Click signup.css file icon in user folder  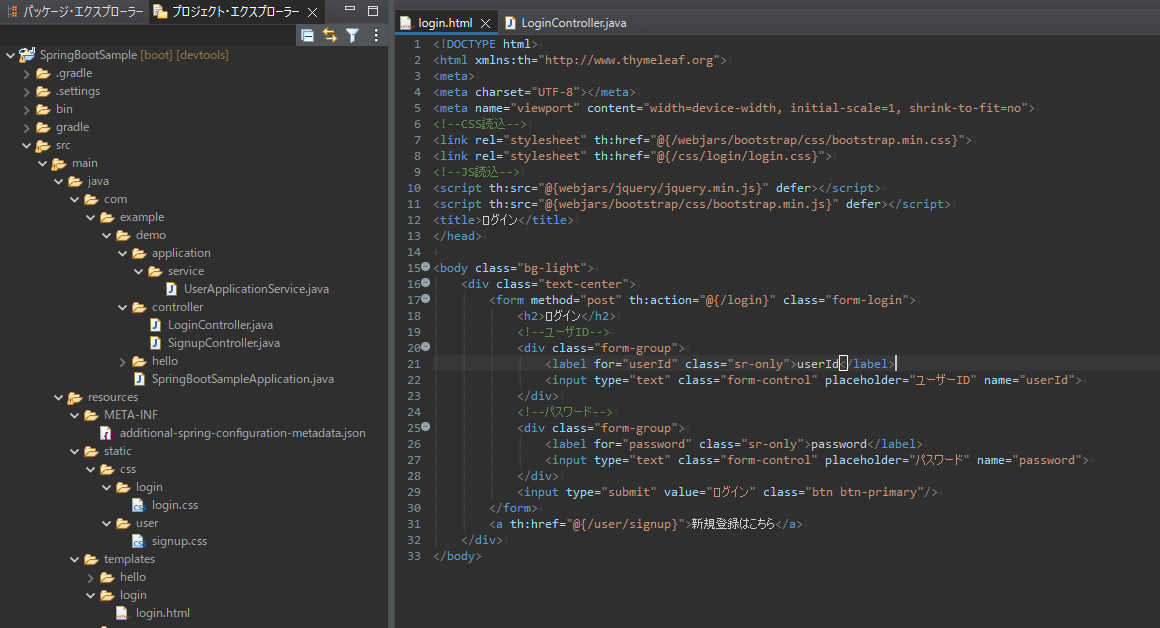pos(140,541)
